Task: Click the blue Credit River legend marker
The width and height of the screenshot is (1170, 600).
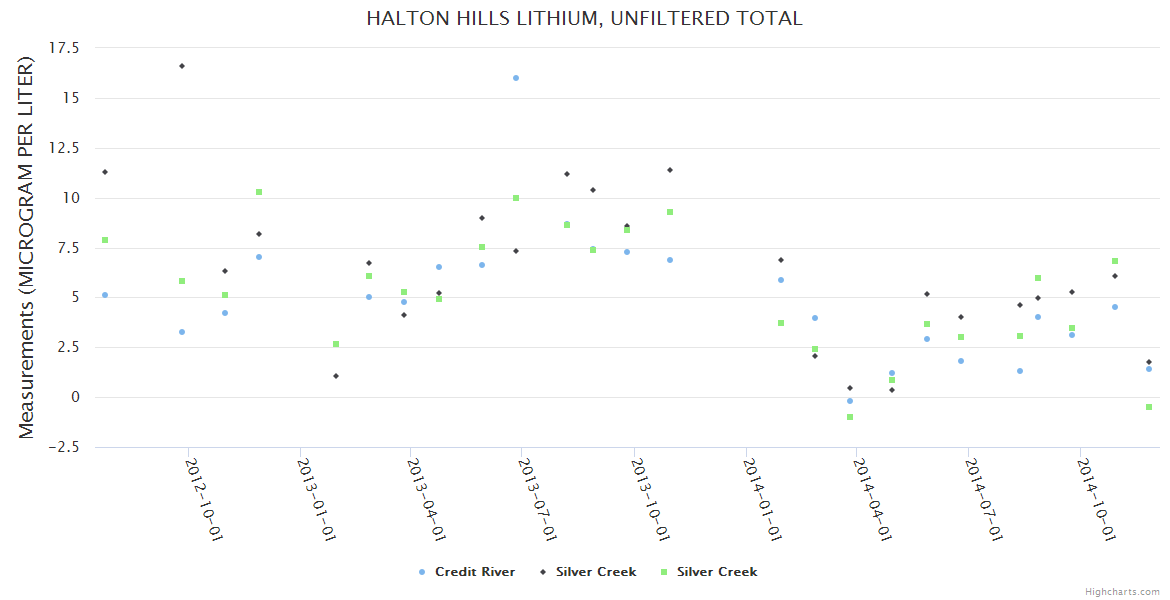Action: [421, 572]
